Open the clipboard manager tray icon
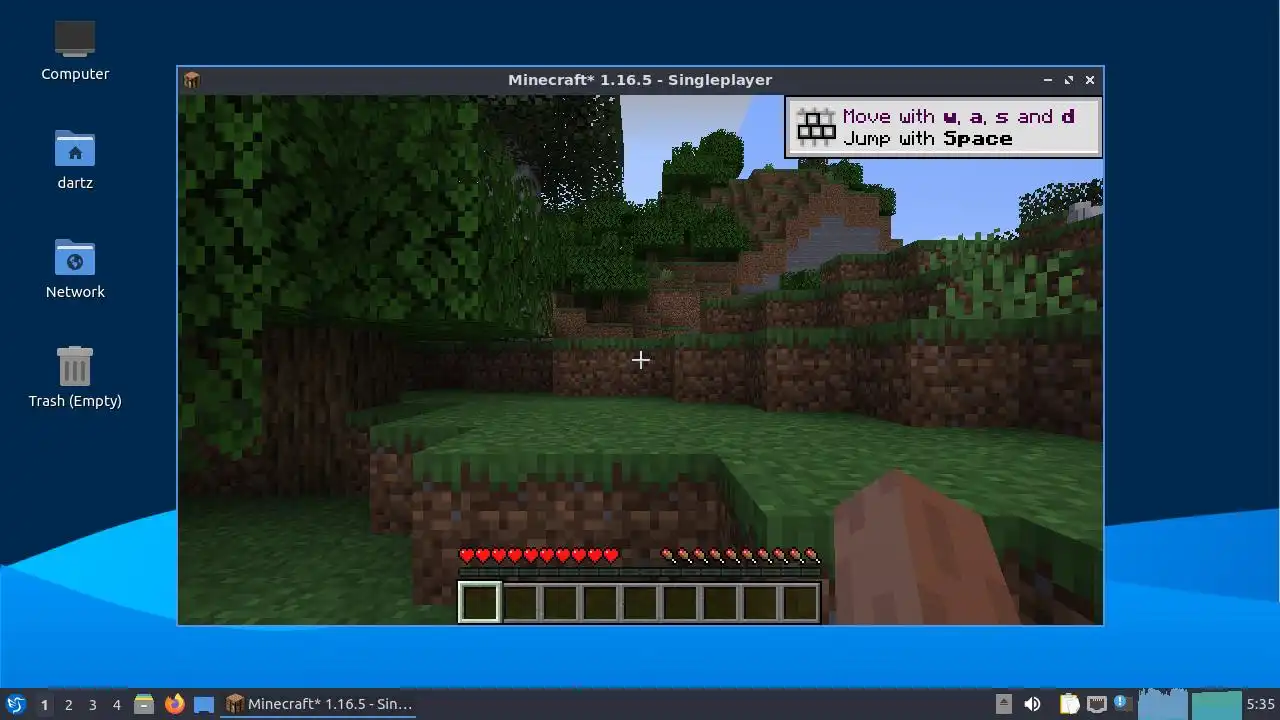The image size is (1280, 720). tap(1069, 704)
